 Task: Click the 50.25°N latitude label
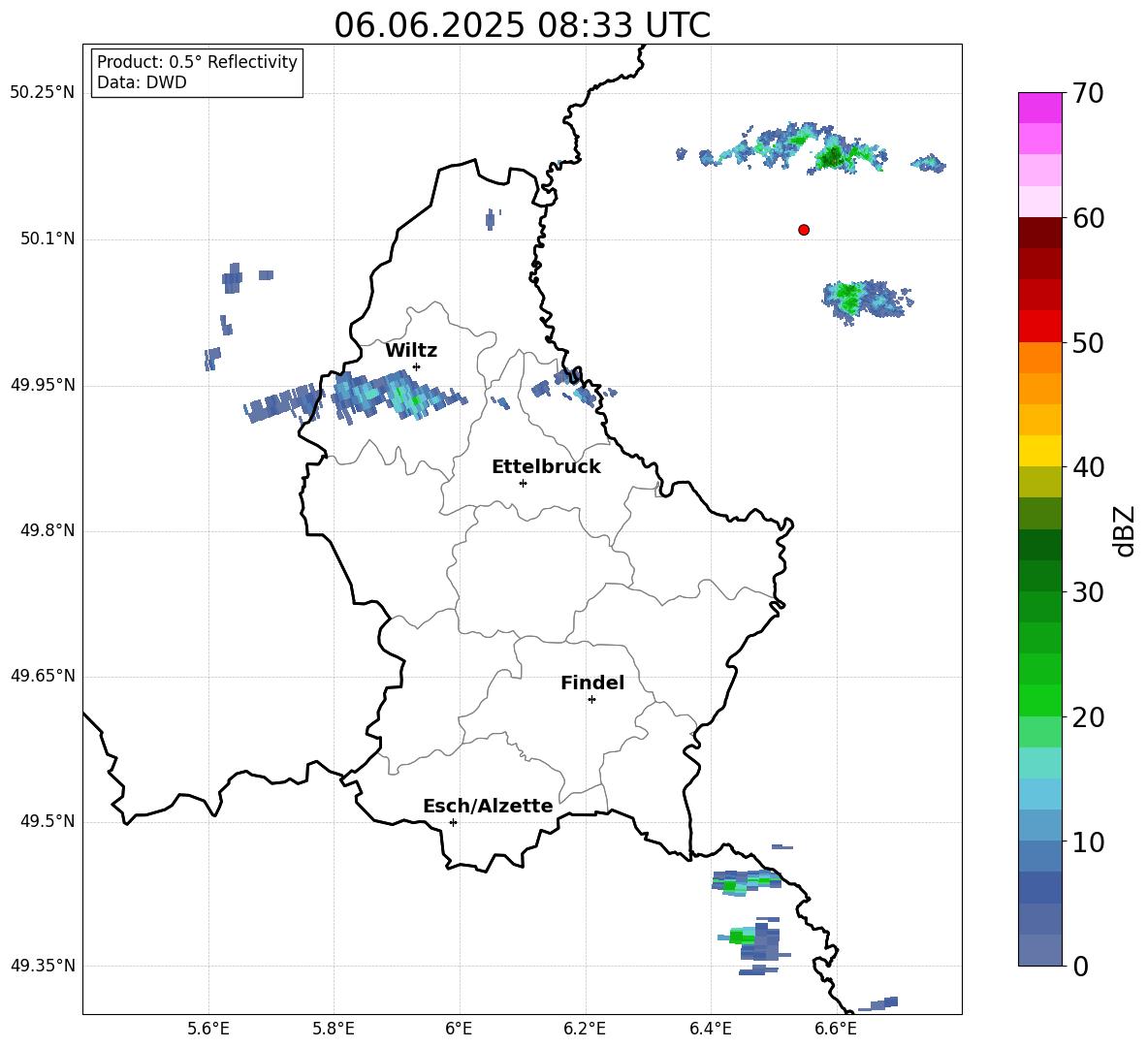42,93
